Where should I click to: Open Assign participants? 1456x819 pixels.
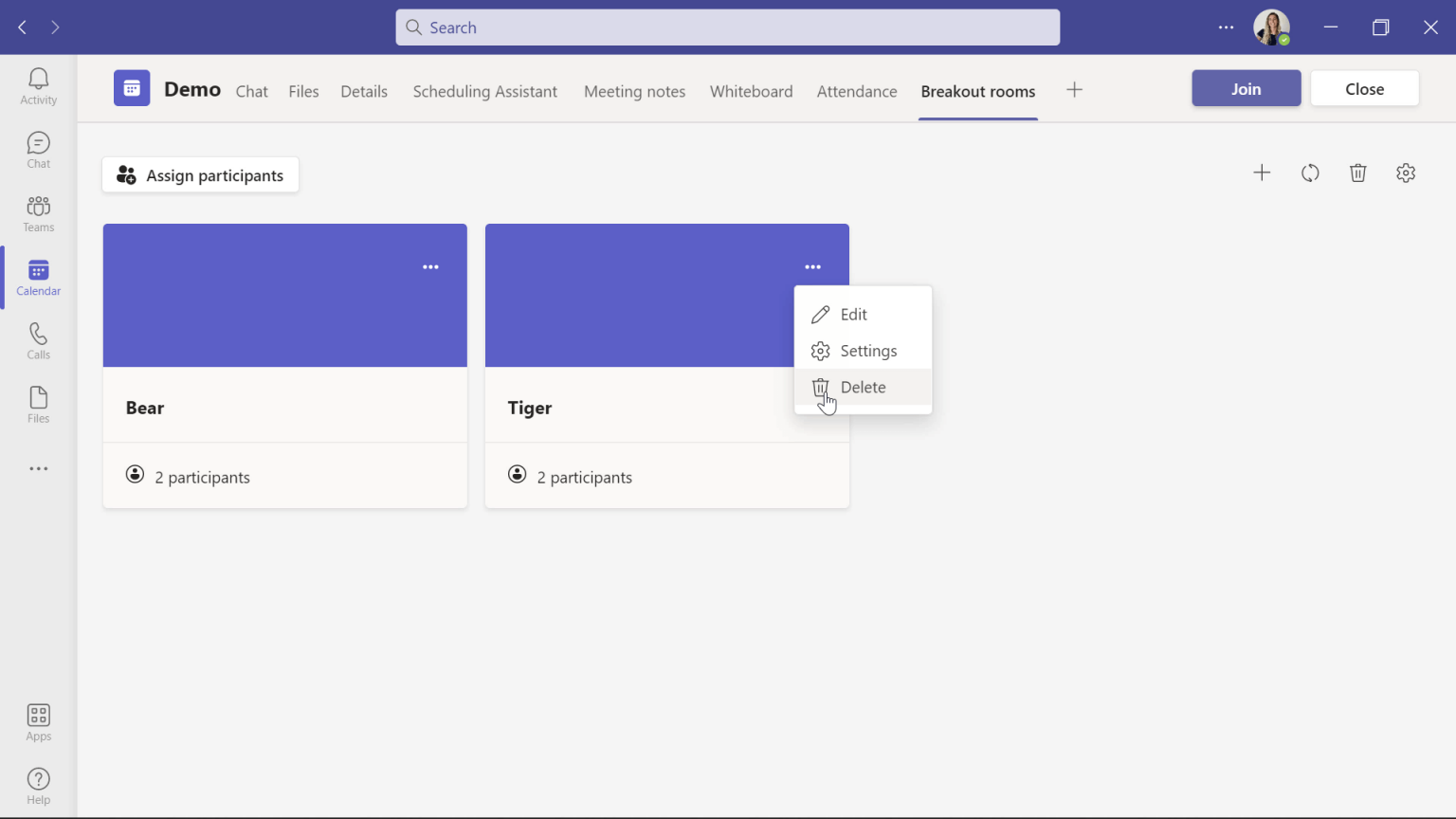[x=199, y=174]
